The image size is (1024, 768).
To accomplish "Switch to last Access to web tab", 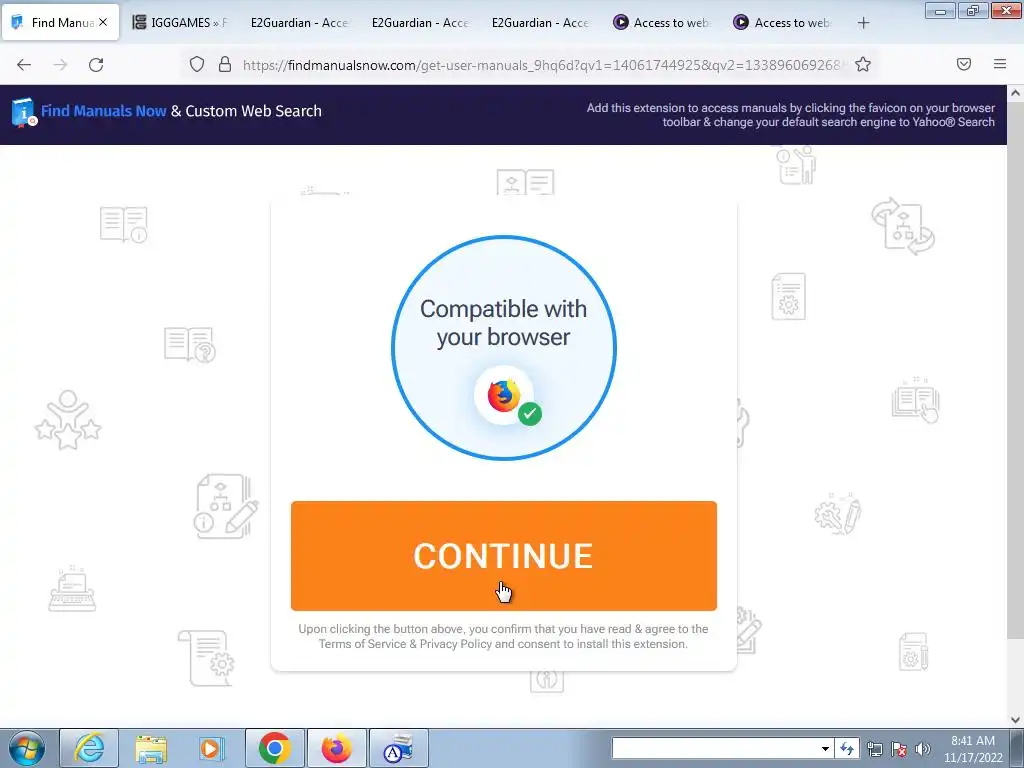I will (x=781, y=23).
